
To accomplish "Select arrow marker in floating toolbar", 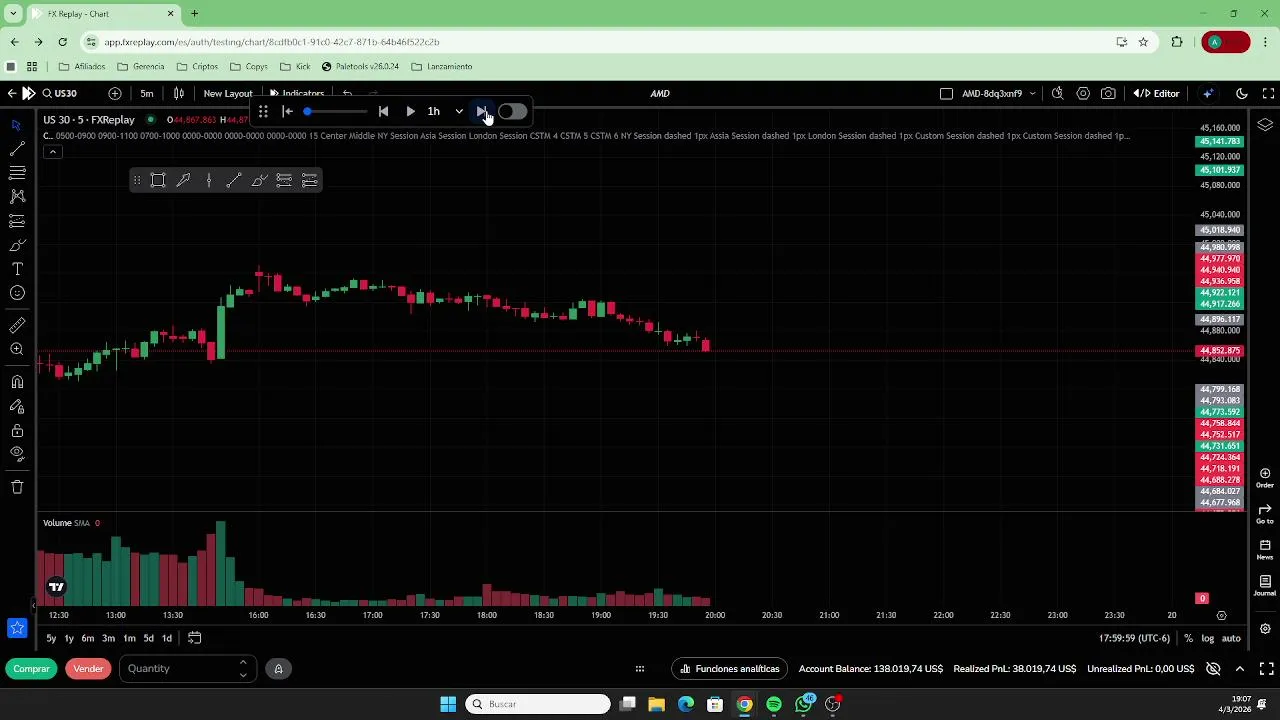I will (183, 181).
